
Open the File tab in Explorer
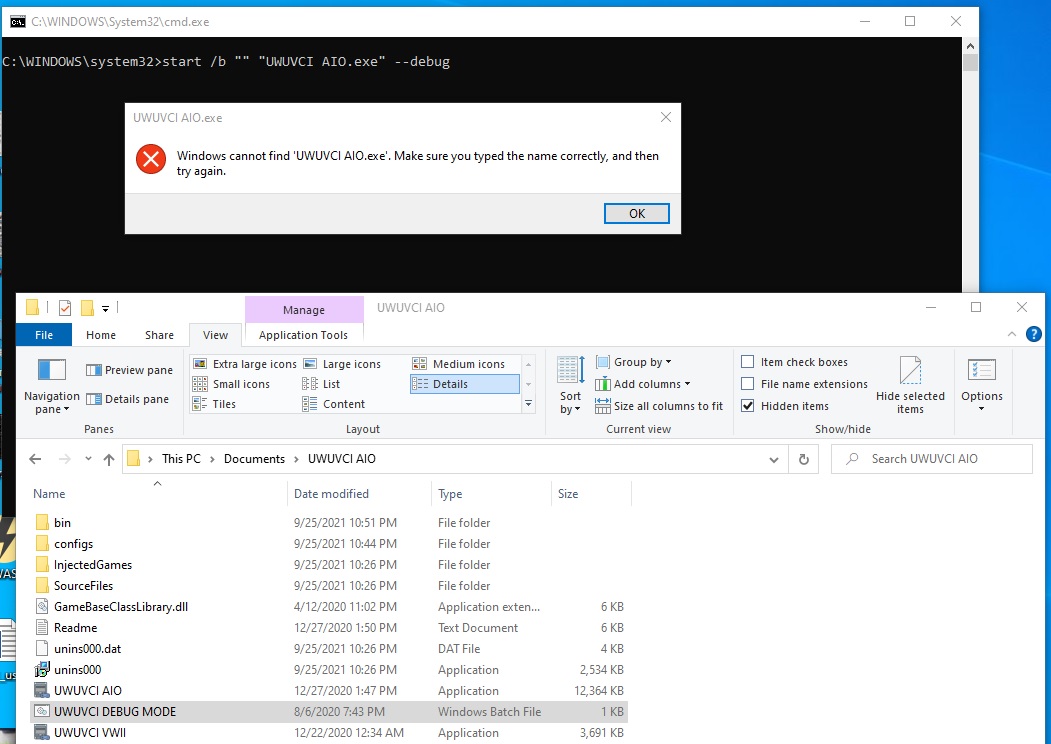[44, 334]
